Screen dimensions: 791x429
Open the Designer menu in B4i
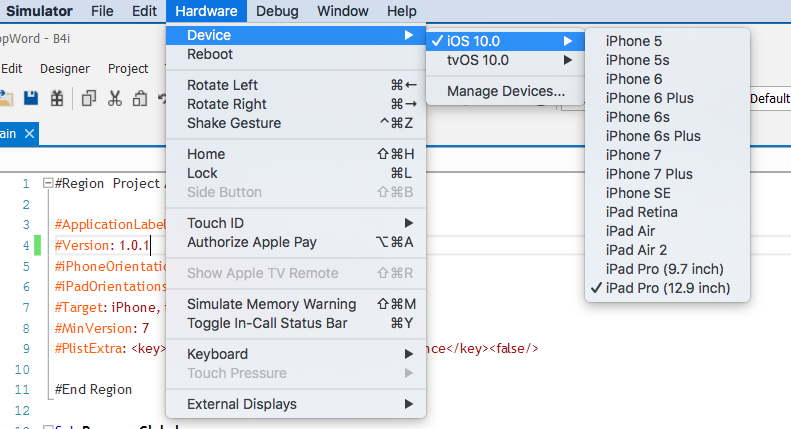[65, 69]
